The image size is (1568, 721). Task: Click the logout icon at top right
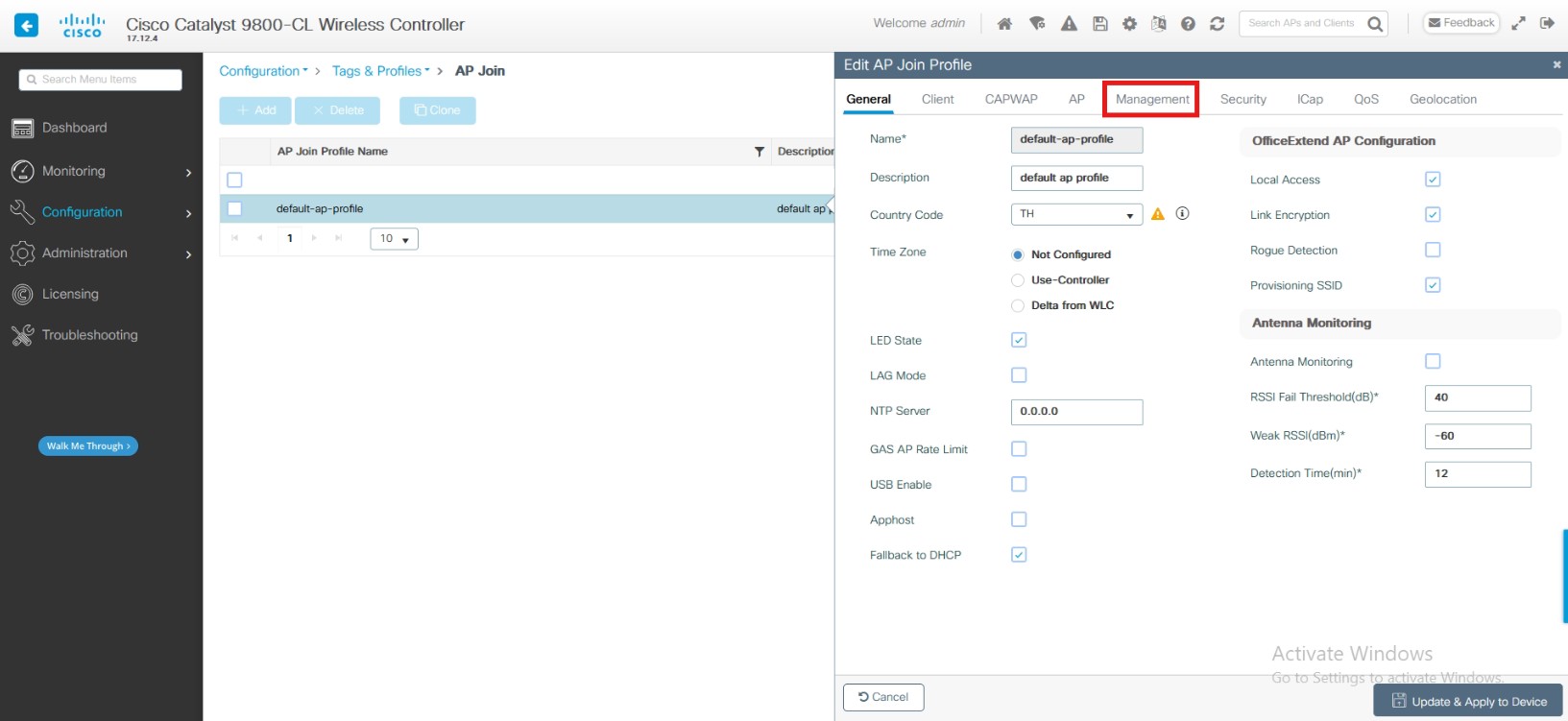coord(1547,23)
